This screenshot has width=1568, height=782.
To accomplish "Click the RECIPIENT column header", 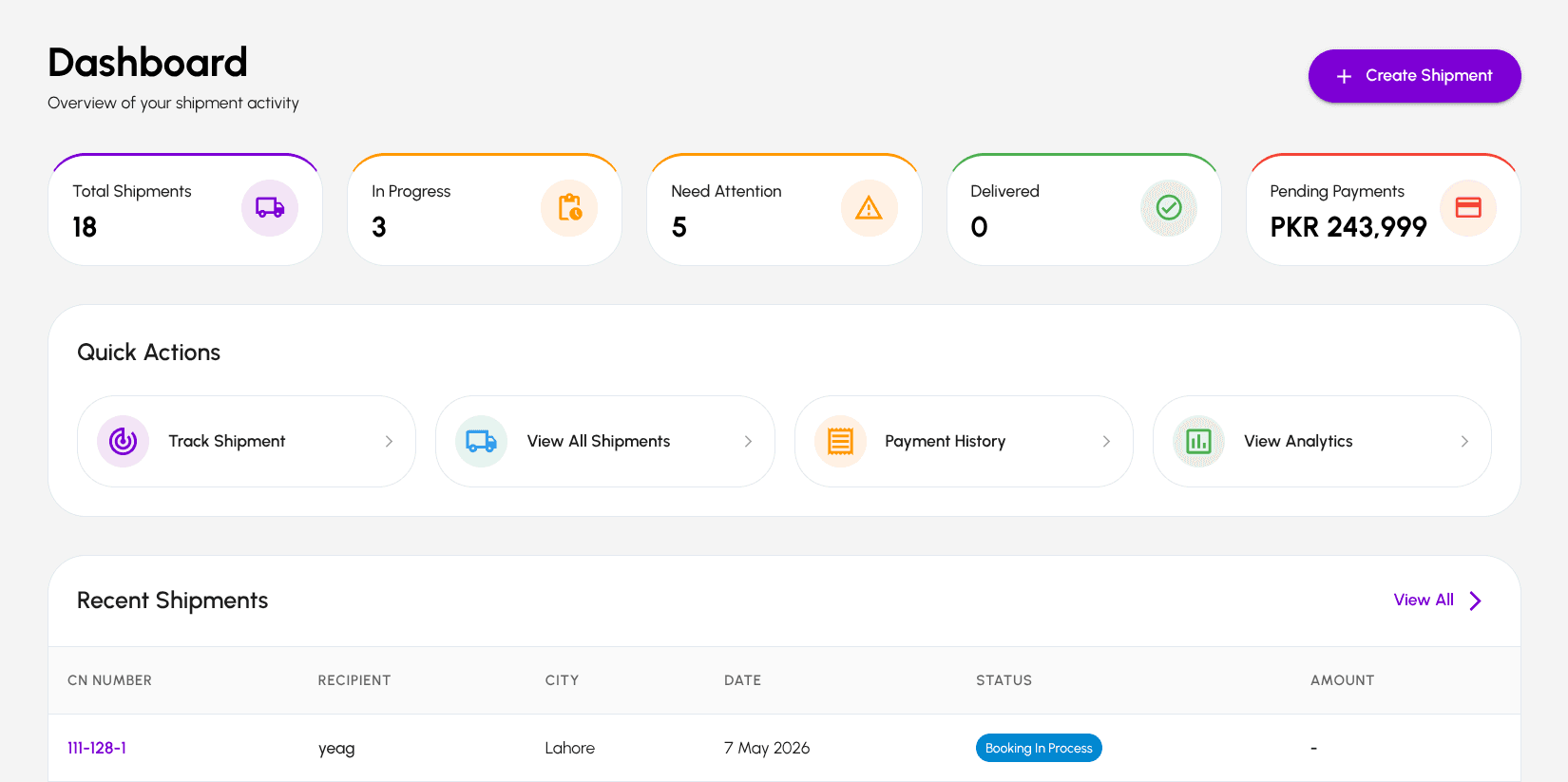I will 354,680.
